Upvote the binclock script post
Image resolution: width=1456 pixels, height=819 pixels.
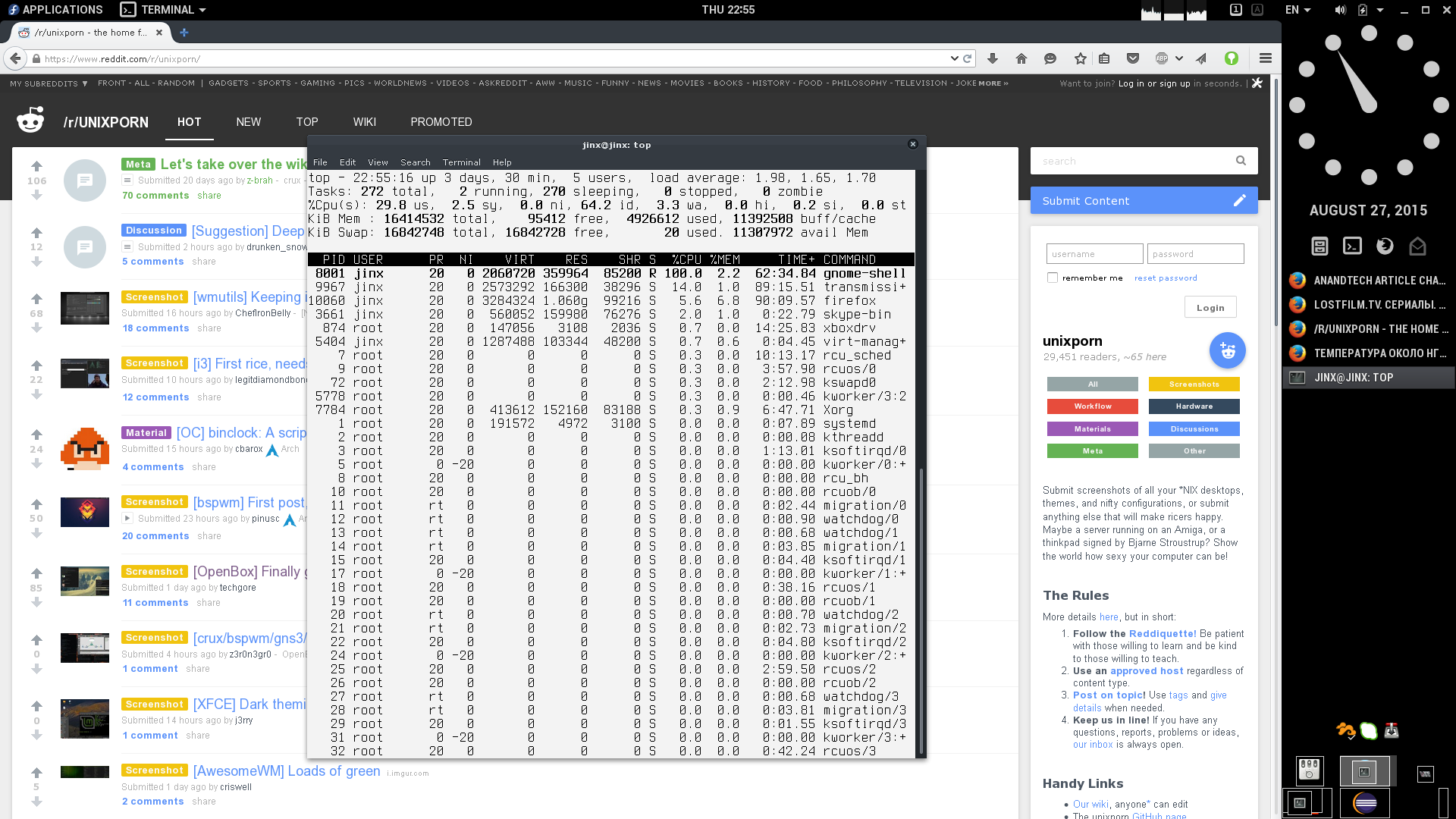pyautogui.click(x=36, y=435)
